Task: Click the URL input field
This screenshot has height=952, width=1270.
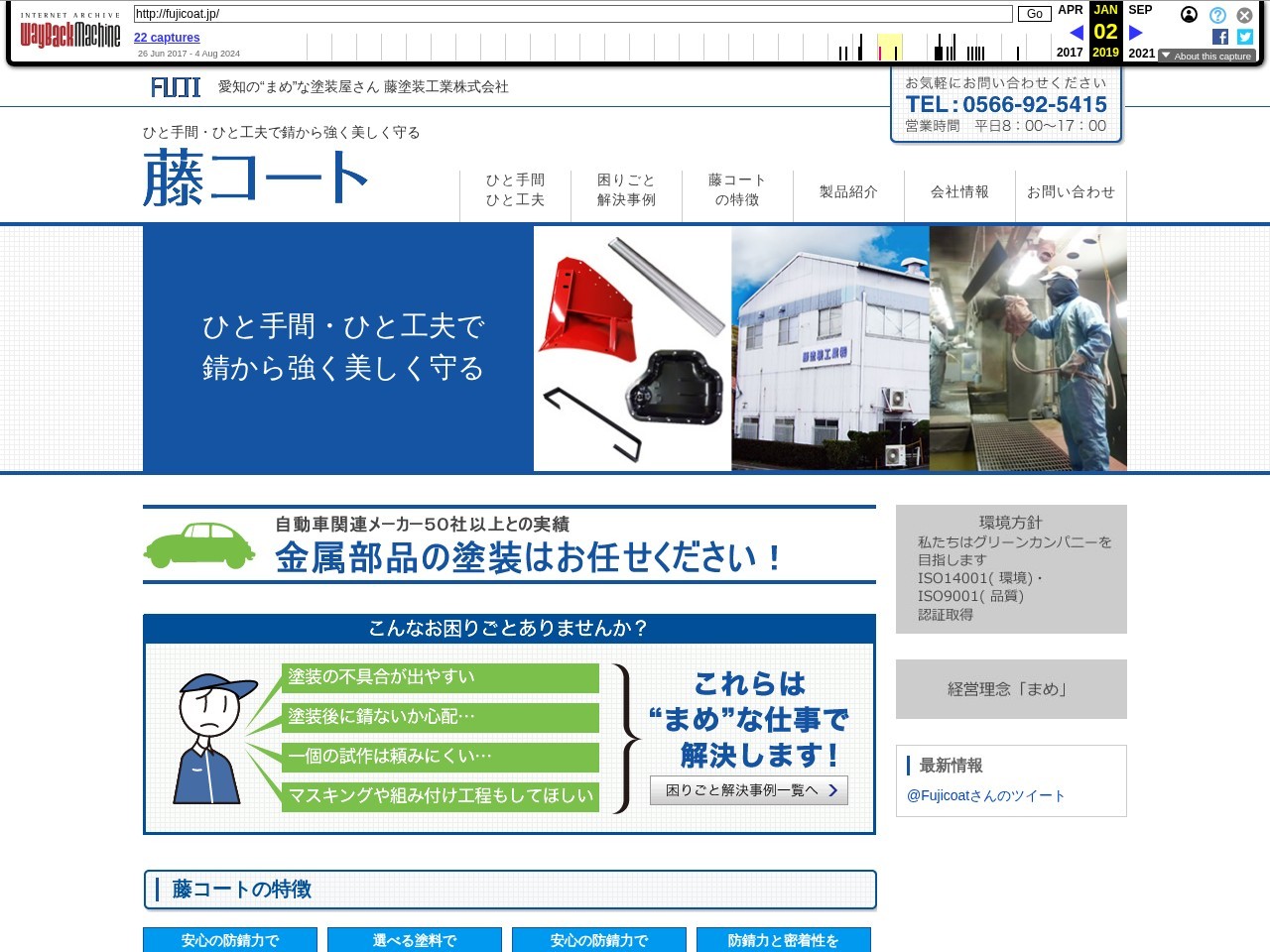Action: 572,14
